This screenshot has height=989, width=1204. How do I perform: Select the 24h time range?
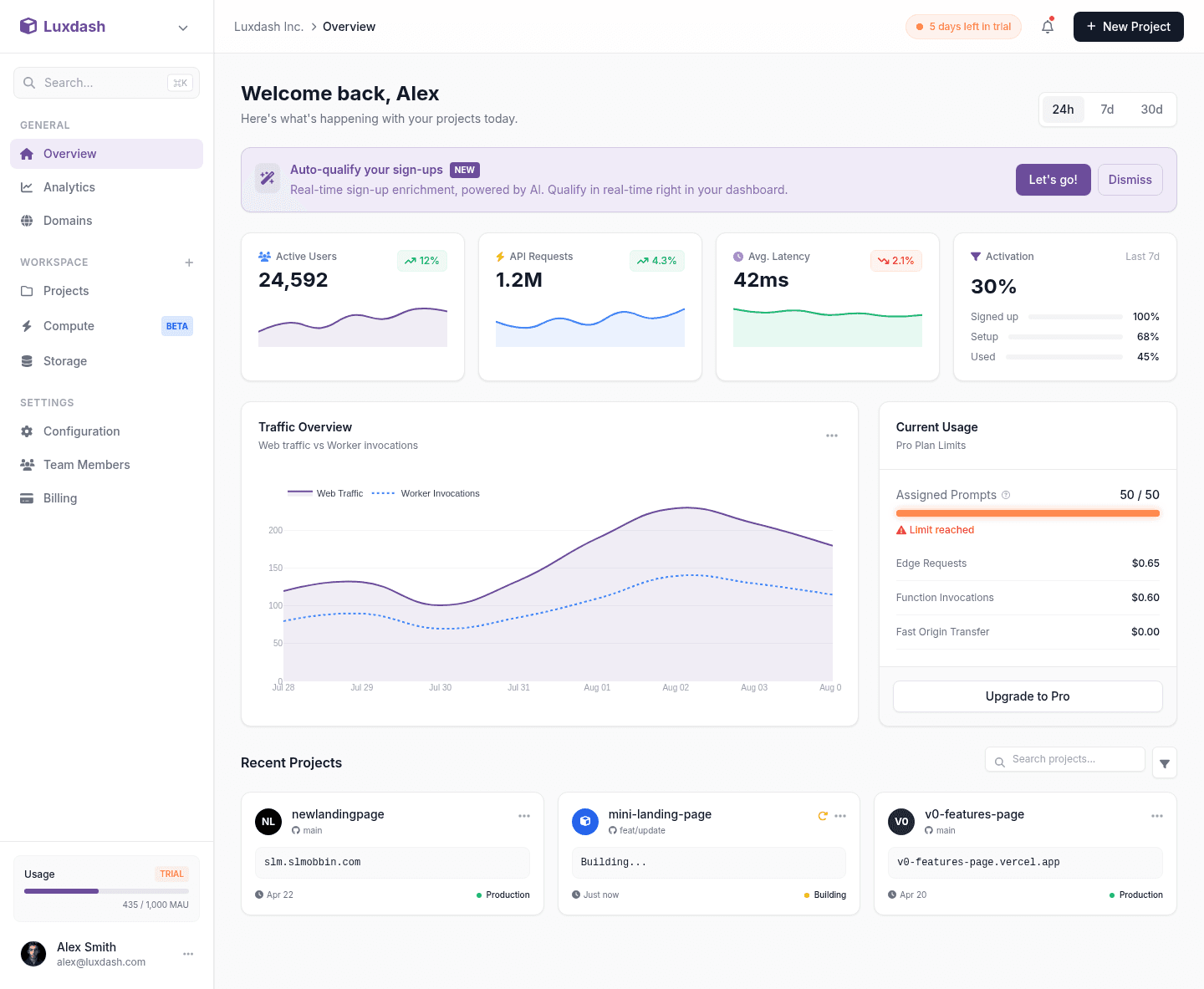pyautogui.click(x=1063, y=110)
